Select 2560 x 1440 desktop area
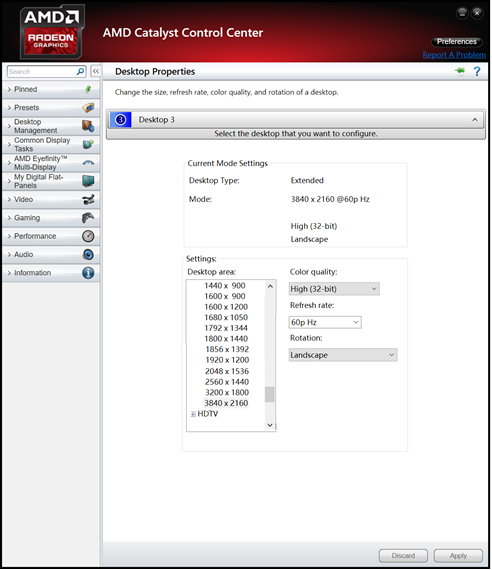This screenshot has height=570, width=492. [x=227, y=382]
